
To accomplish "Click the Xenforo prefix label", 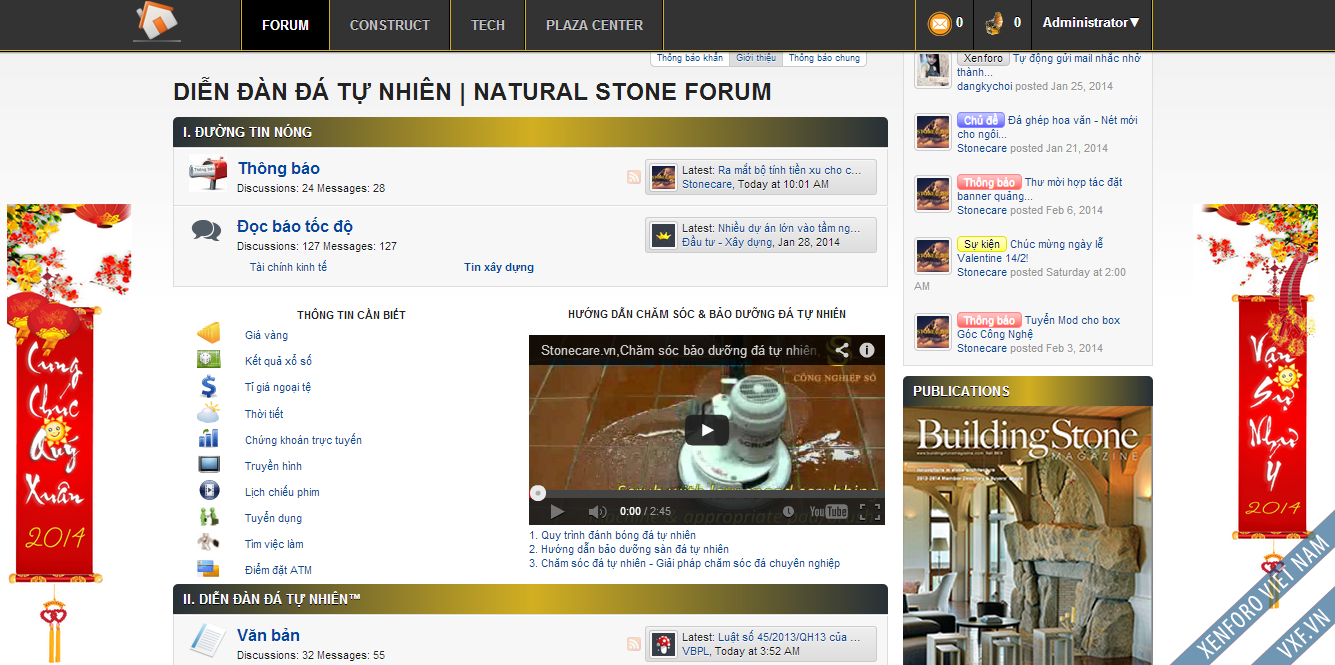I will 984,58.
